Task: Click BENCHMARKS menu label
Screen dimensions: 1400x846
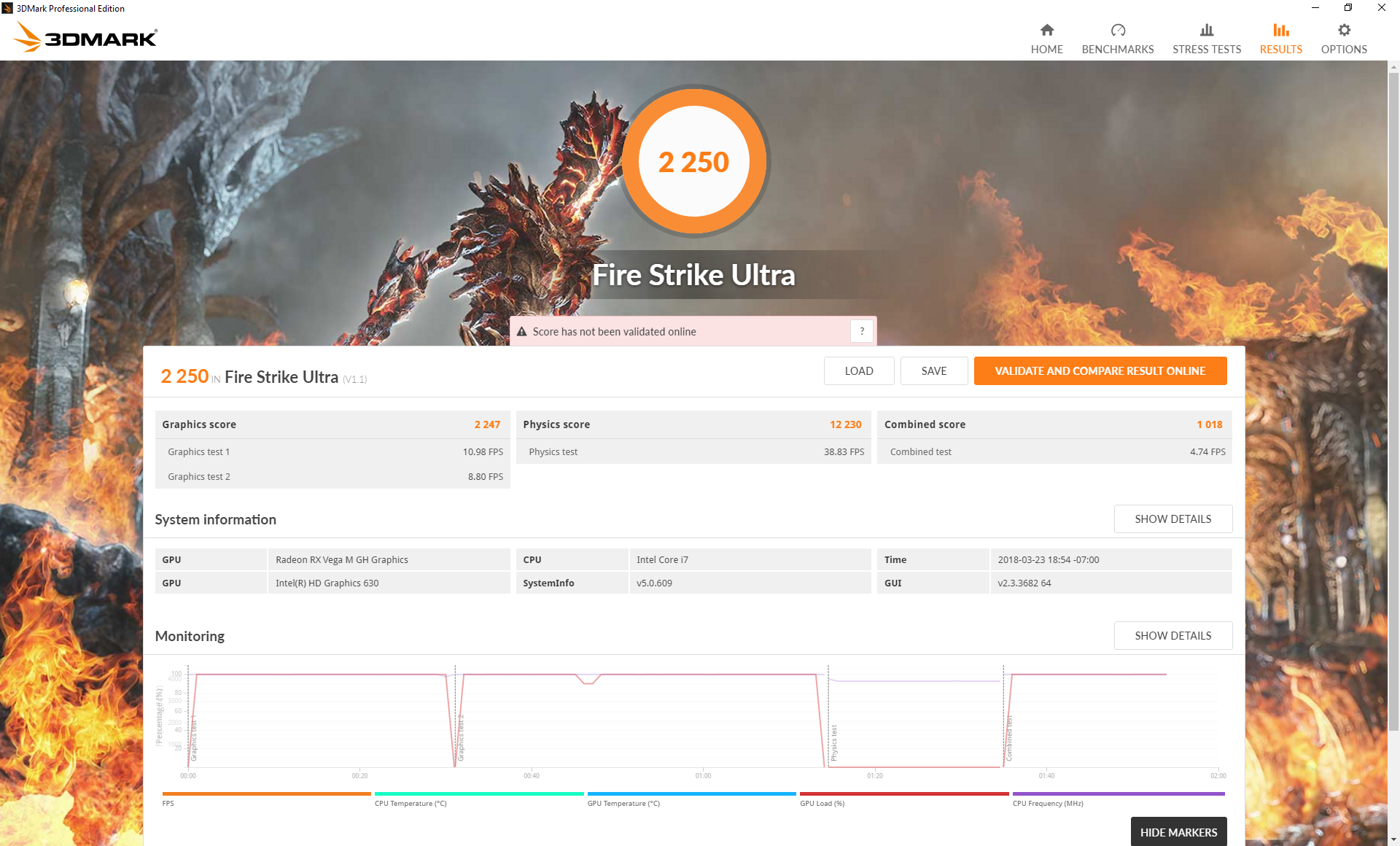Action: tap(1117, 50)
